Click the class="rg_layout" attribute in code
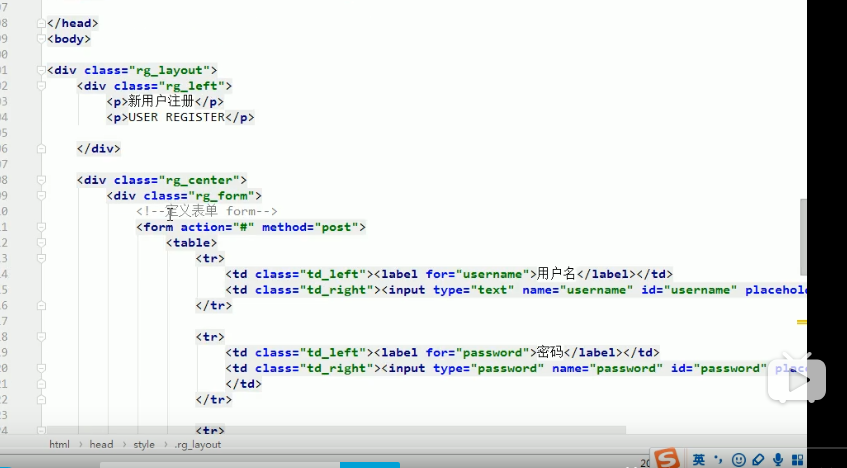 click(146, 70)
